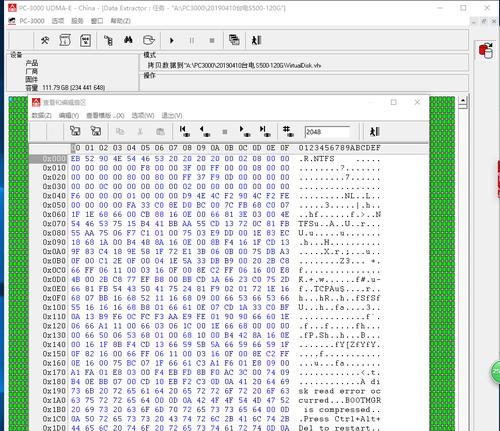Click the cascading windows icon
Image resolution: width=500 pixels, height=431 pixels.
234,40
